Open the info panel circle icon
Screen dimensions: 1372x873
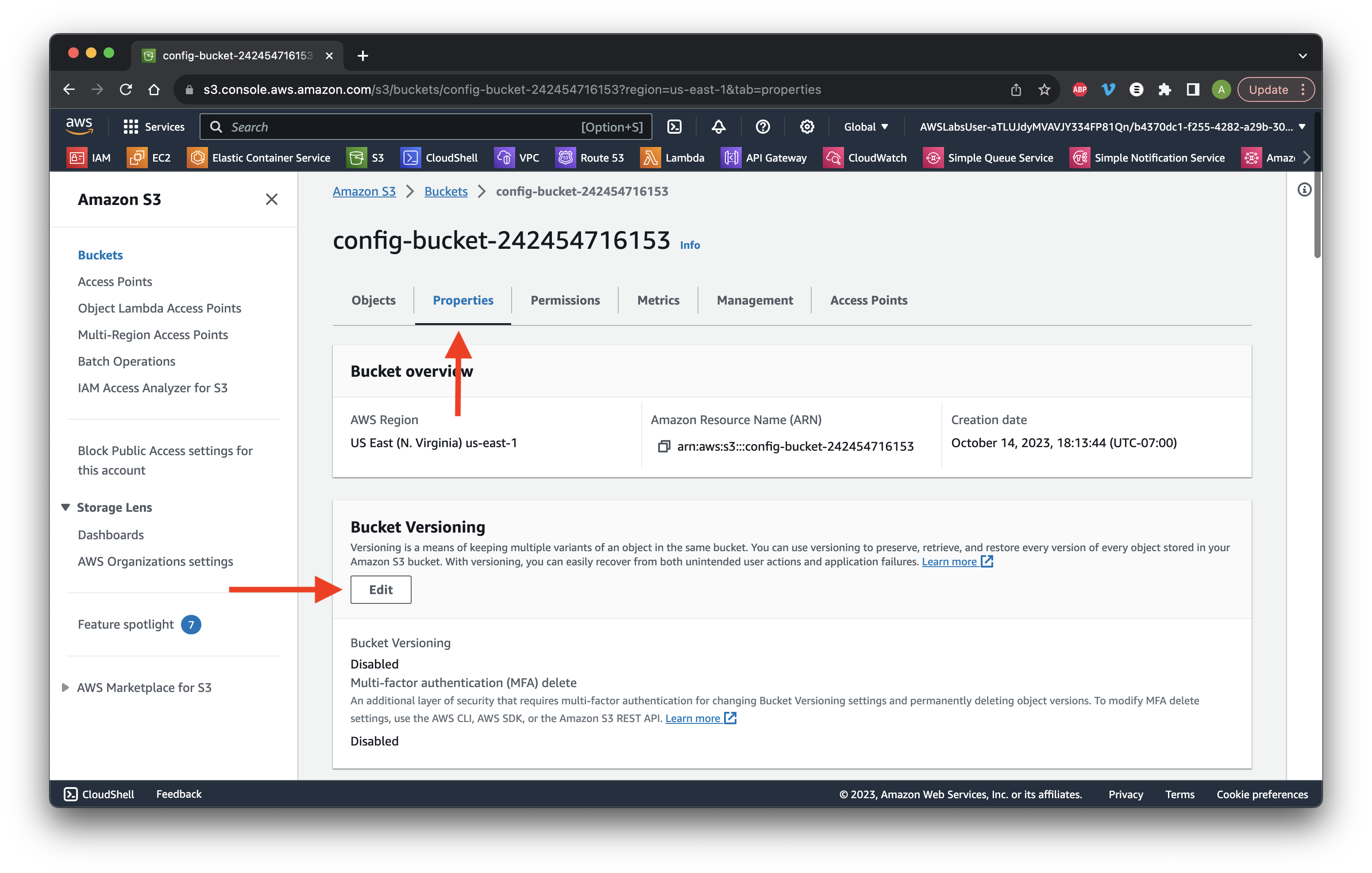(1304, 190)
